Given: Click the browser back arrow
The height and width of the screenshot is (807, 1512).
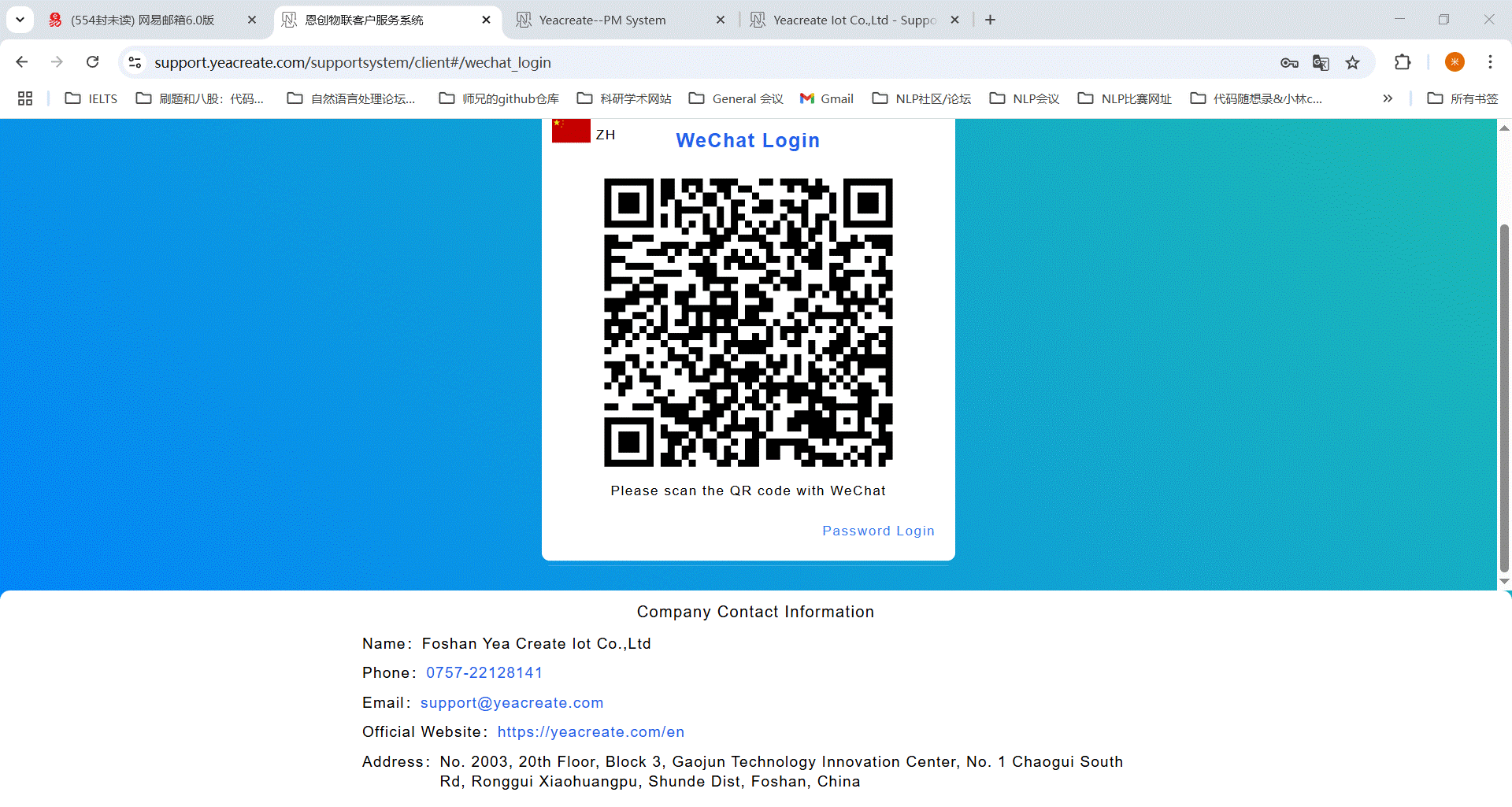Looking at the screenshot, I should 22,62.
